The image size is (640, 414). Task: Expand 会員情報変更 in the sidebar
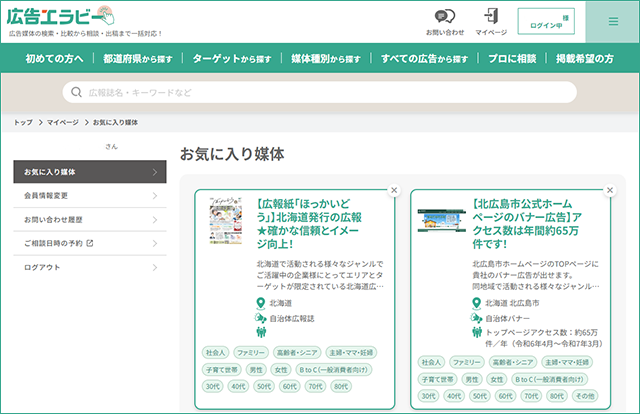click(90, 195)
